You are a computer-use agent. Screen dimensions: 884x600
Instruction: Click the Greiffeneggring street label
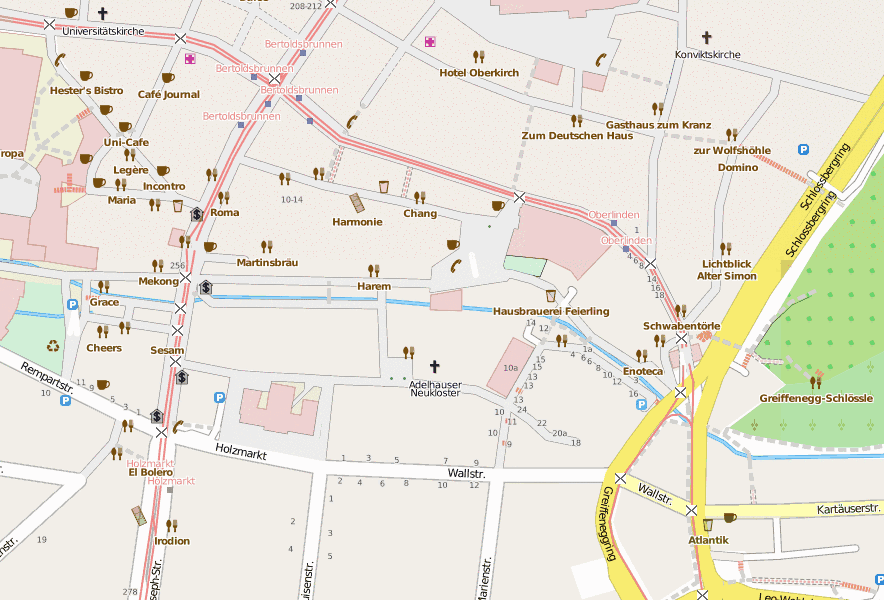coord(608,524)
